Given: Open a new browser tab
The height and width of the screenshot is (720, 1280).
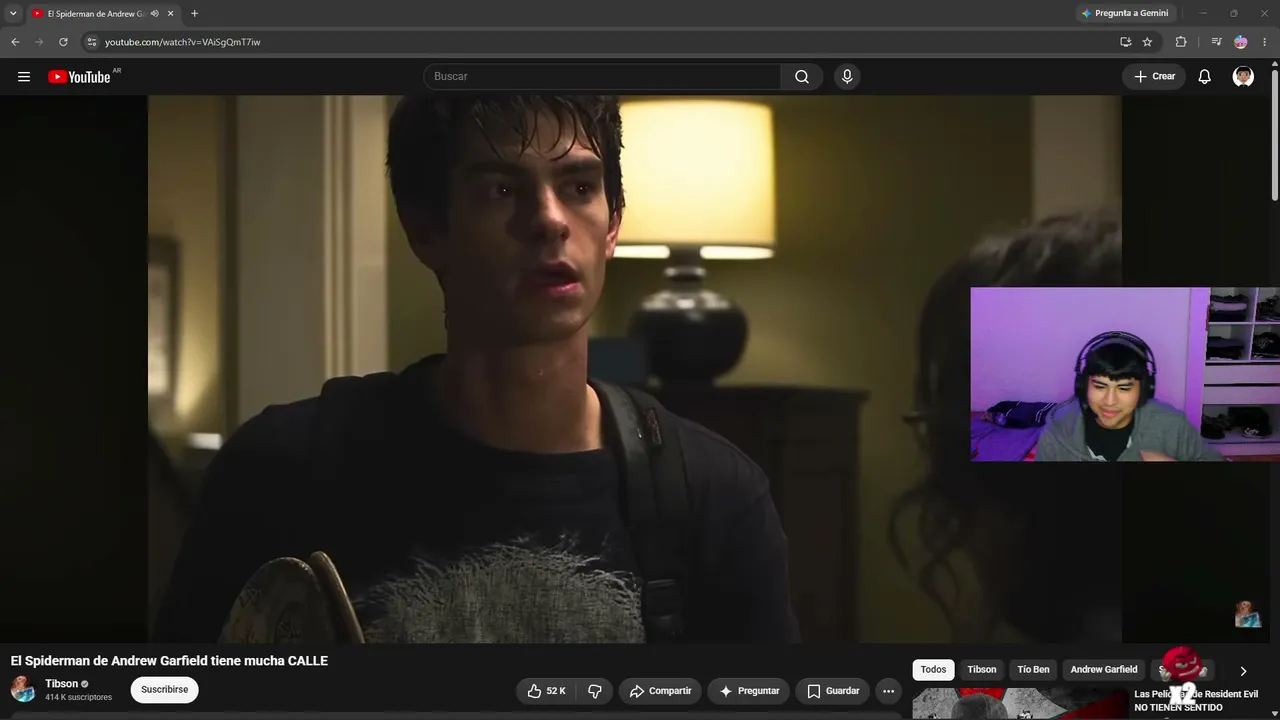Looking at the screenshot, I should coord(194,14).
